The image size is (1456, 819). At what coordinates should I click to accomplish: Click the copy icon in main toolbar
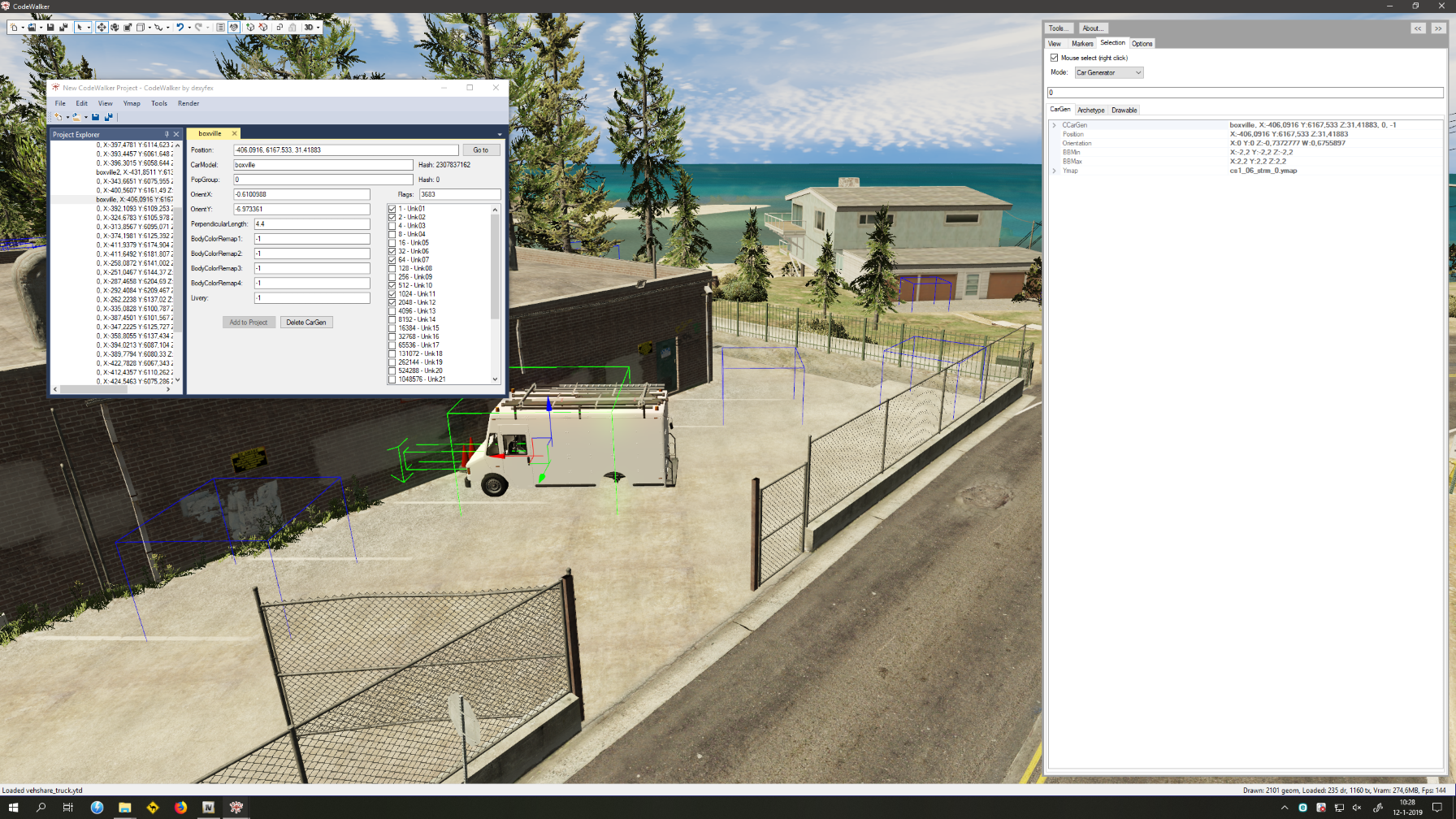point(279,28)
